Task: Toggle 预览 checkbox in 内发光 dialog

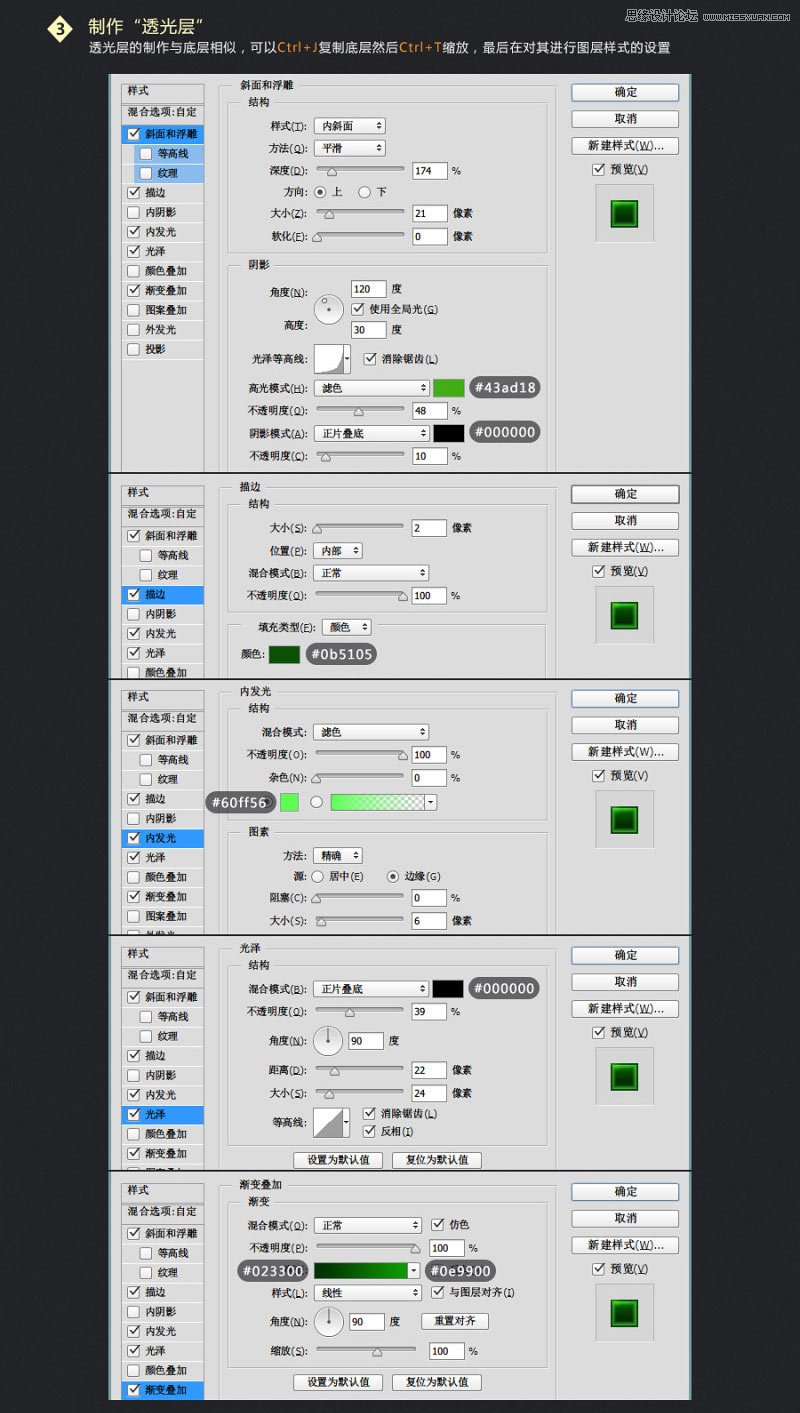Action: [x=598, y=775]
